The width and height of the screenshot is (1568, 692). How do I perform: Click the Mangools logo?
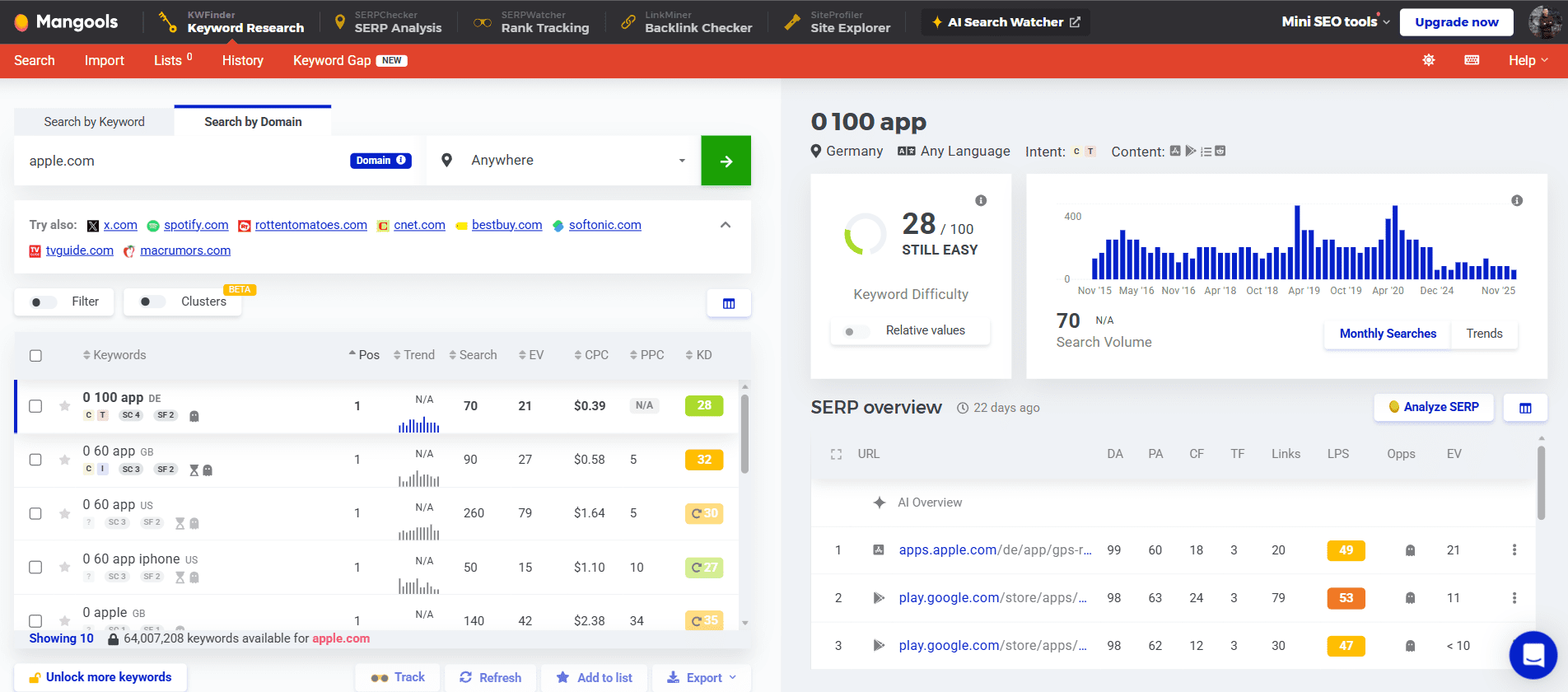click(66, 22)
